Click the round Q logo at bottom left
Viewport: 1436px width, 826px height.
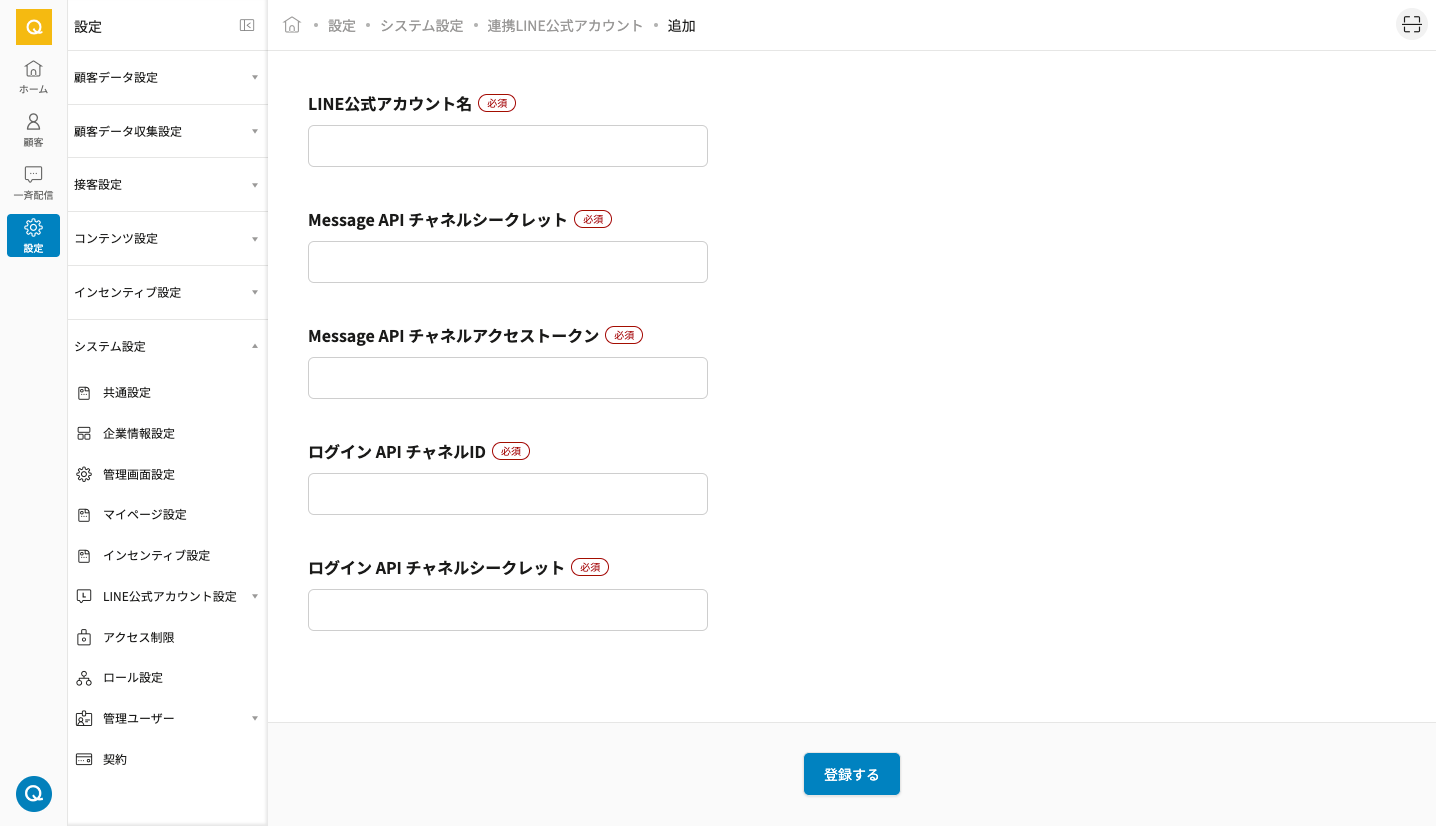point(33,794)
